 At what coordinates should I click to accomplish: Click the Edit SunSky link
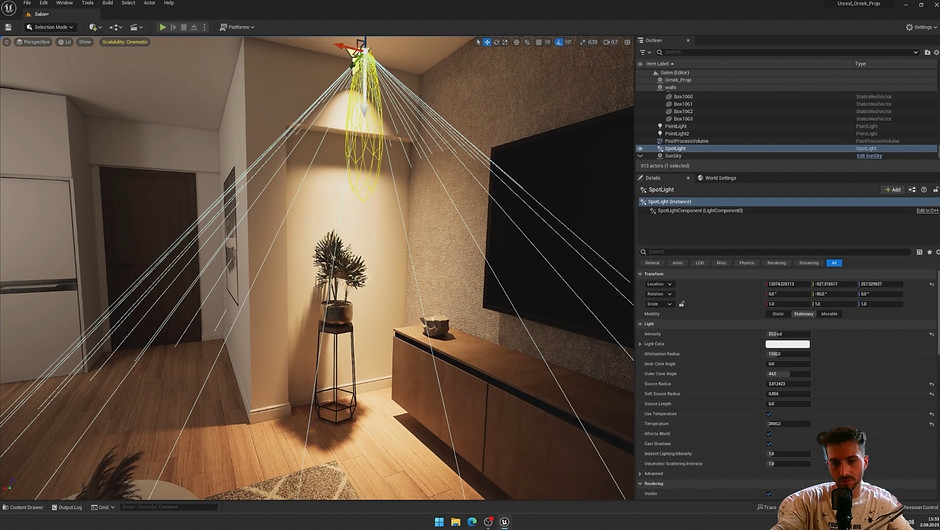[x=869, y=156]
